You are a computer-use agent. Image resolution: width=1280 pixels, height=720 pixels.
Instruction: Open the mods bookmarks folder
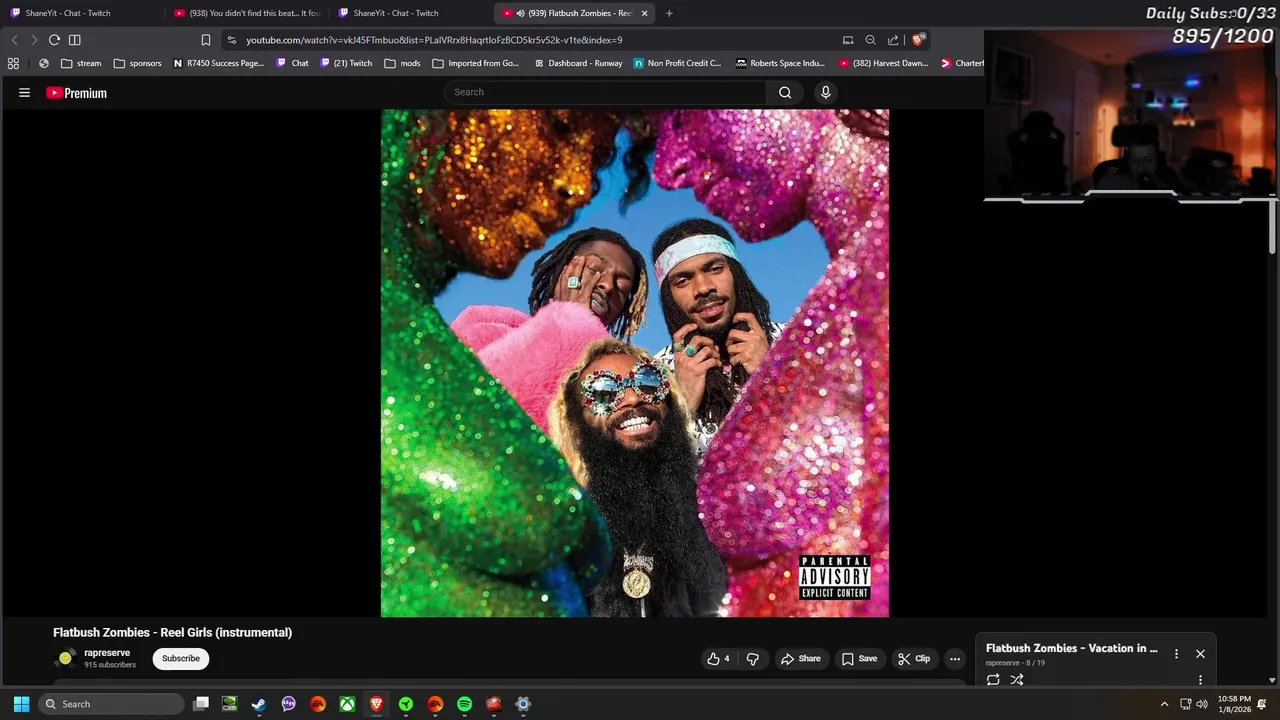tap(403, 63)
